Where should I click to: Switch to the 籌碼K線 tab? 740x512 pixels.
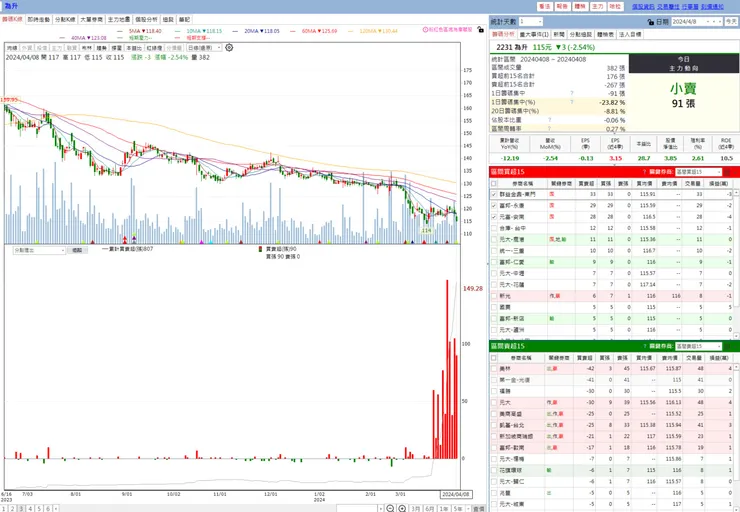12,20
